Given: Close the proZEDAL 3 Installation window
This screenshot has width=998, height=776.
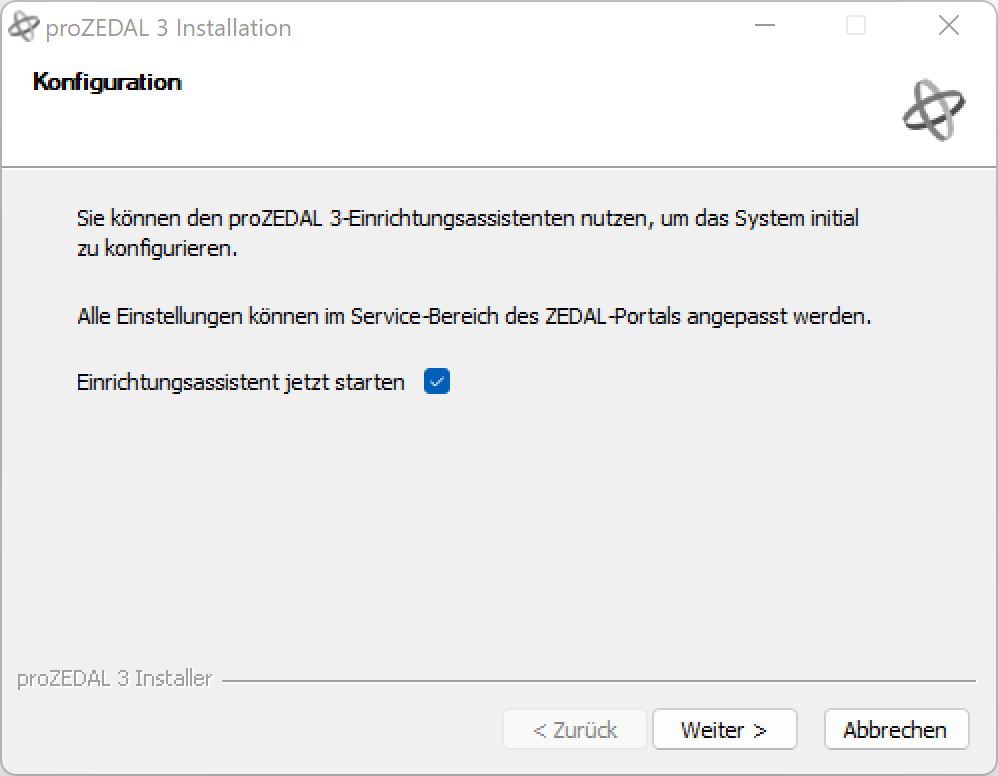Looking at the screenshot, I should tap(948, 27).
